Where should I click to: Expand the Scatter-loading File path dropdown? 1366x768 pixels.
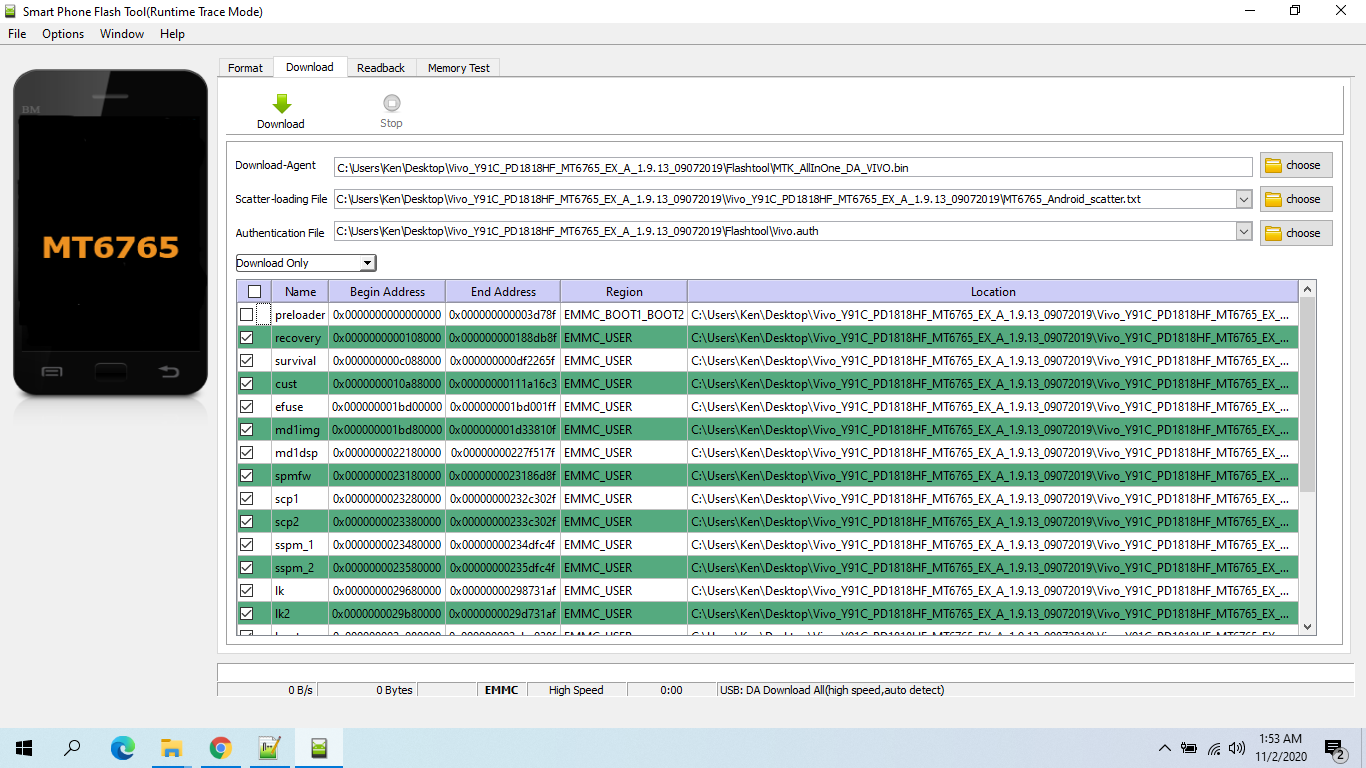click(x=1244, y=199)
